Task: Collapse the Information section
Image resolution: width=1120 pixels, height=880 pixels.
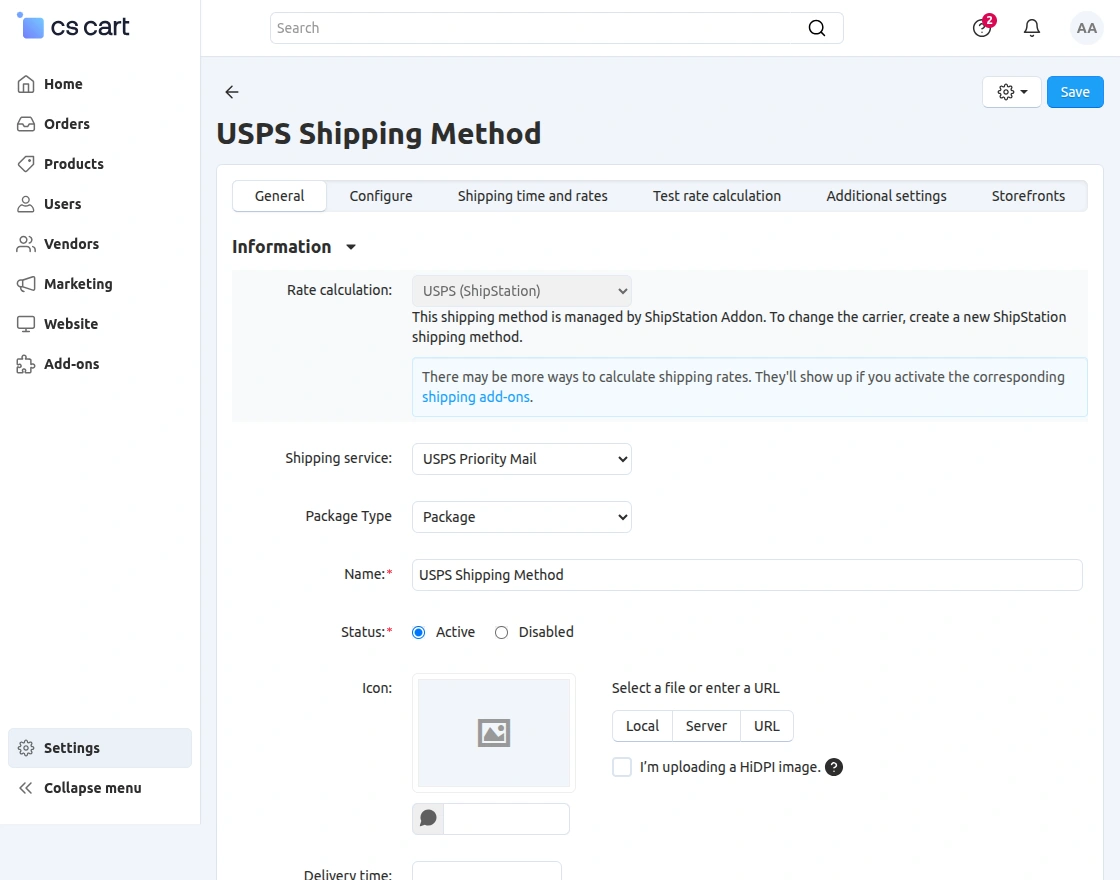Action: coord(294,247)
